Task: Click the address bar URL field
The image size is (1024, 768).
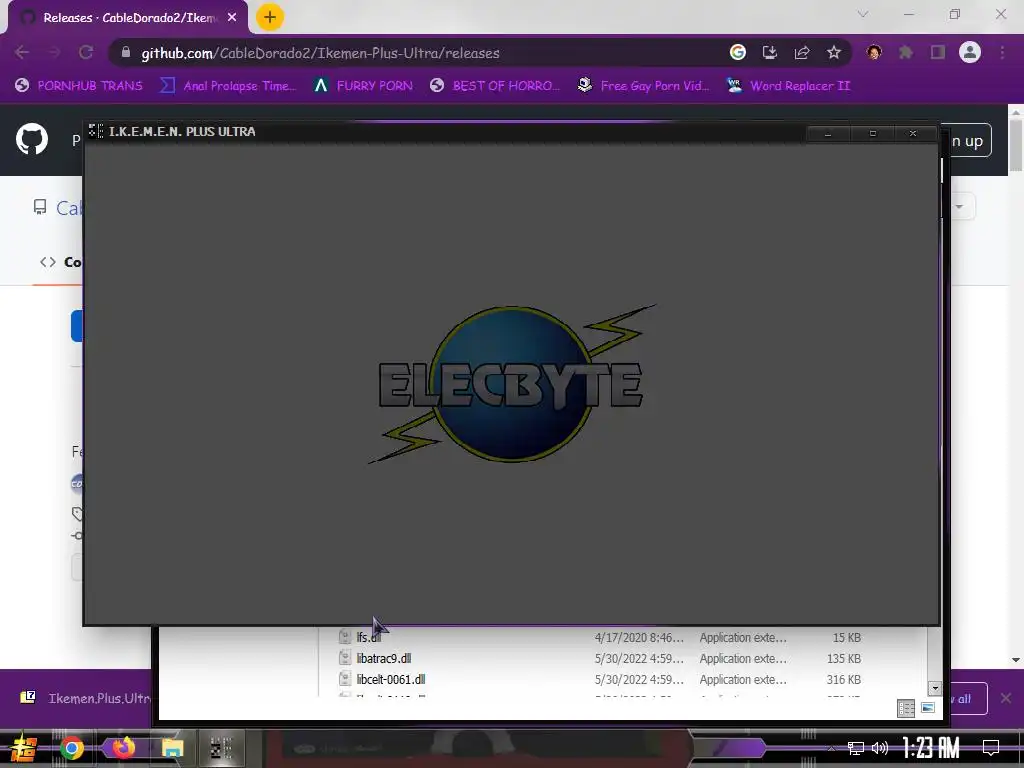Action: pyautogui.click(x=418, y=53)
